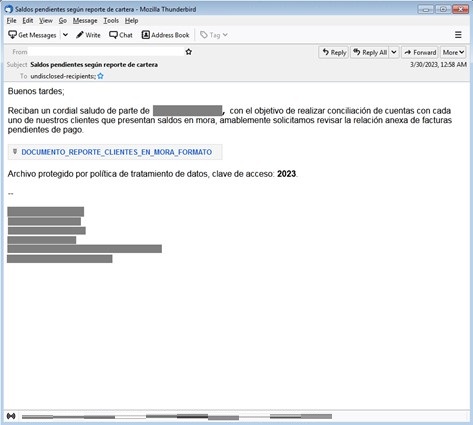Open the Chat toolbar button

(x=121, y=35)
